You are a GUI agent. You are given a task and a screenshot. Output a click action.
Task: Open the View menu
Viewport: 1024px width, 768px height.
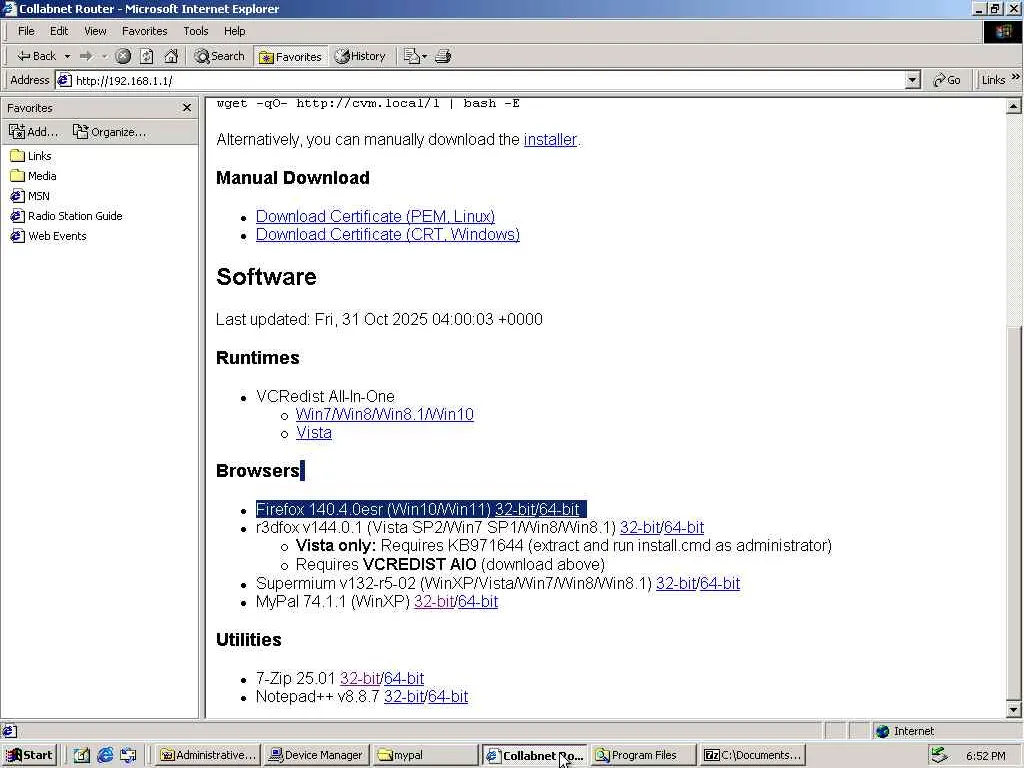95,31
